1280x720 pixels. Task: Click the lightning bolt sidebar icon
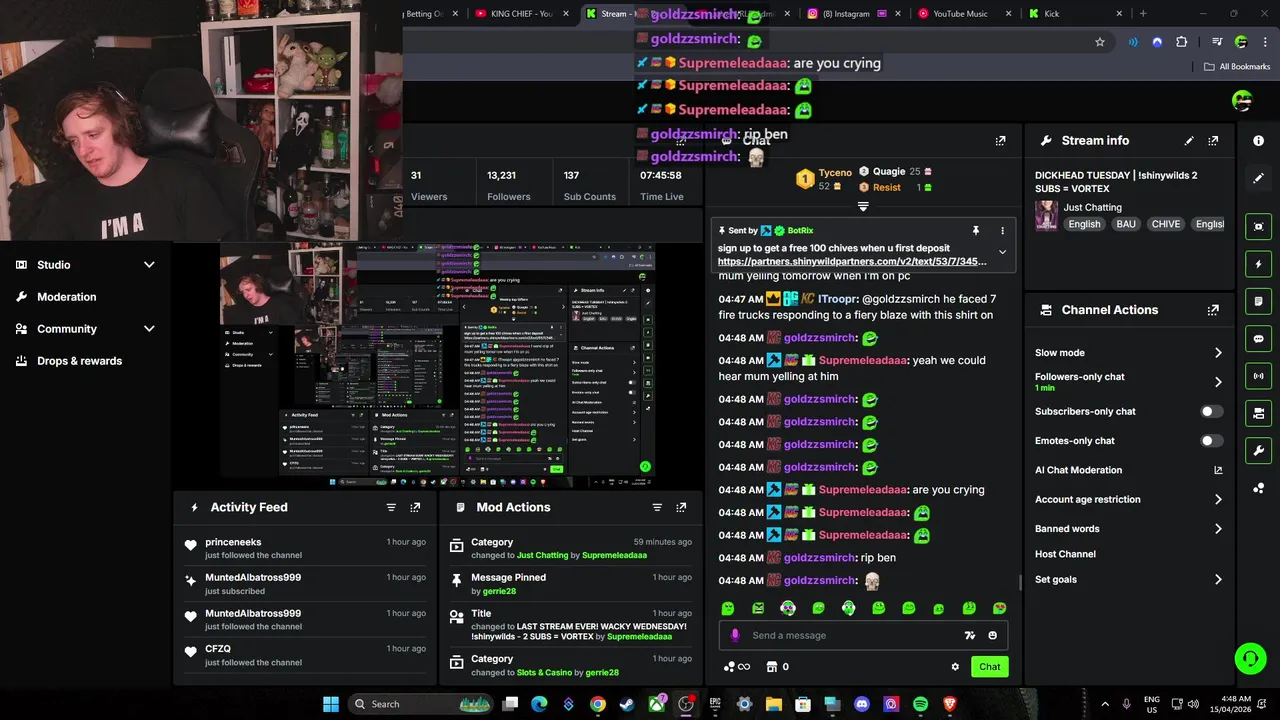coord(1258,264)
